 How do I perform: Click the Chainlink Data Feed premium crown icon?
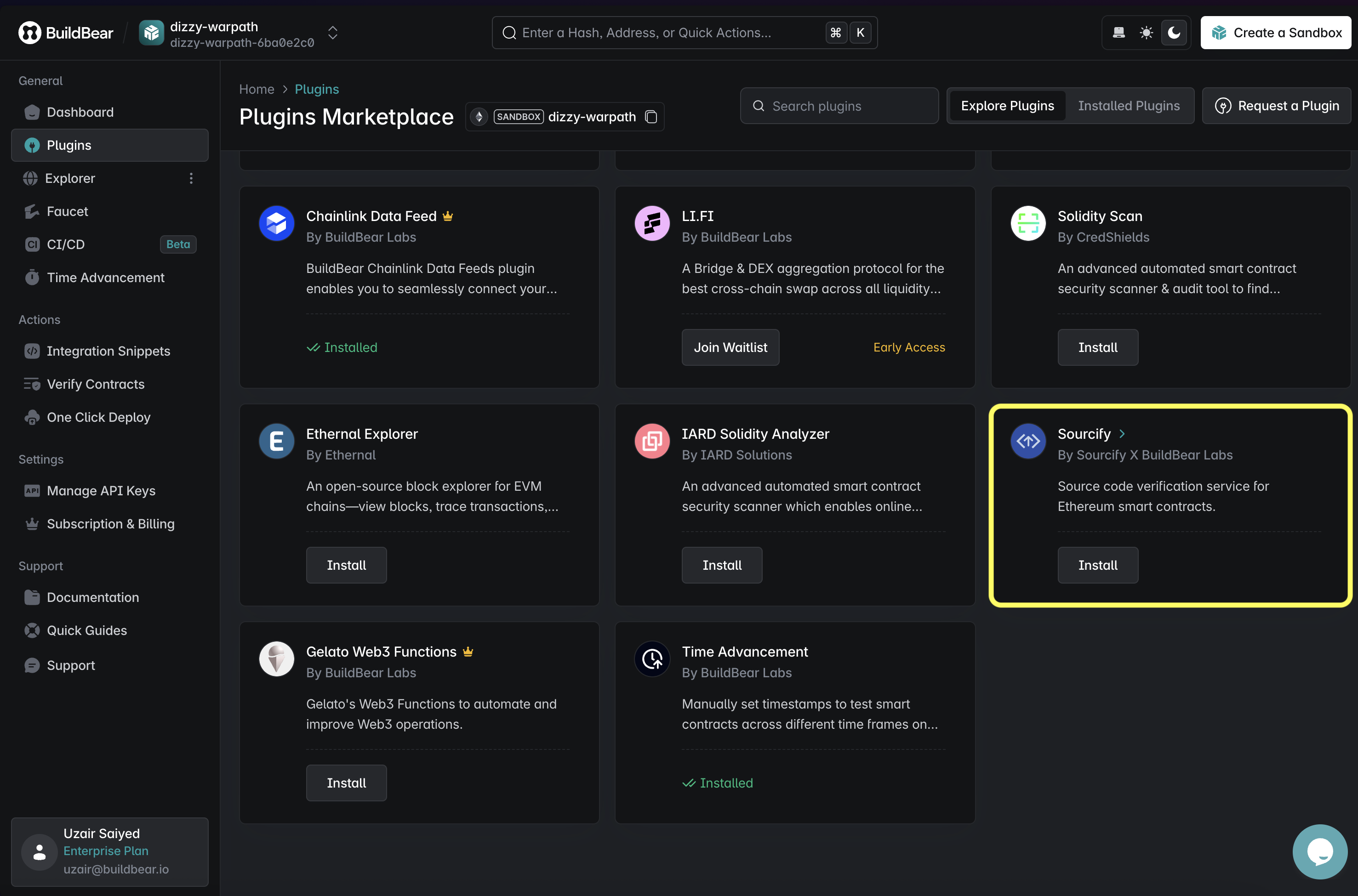click(x=447, y=216)
